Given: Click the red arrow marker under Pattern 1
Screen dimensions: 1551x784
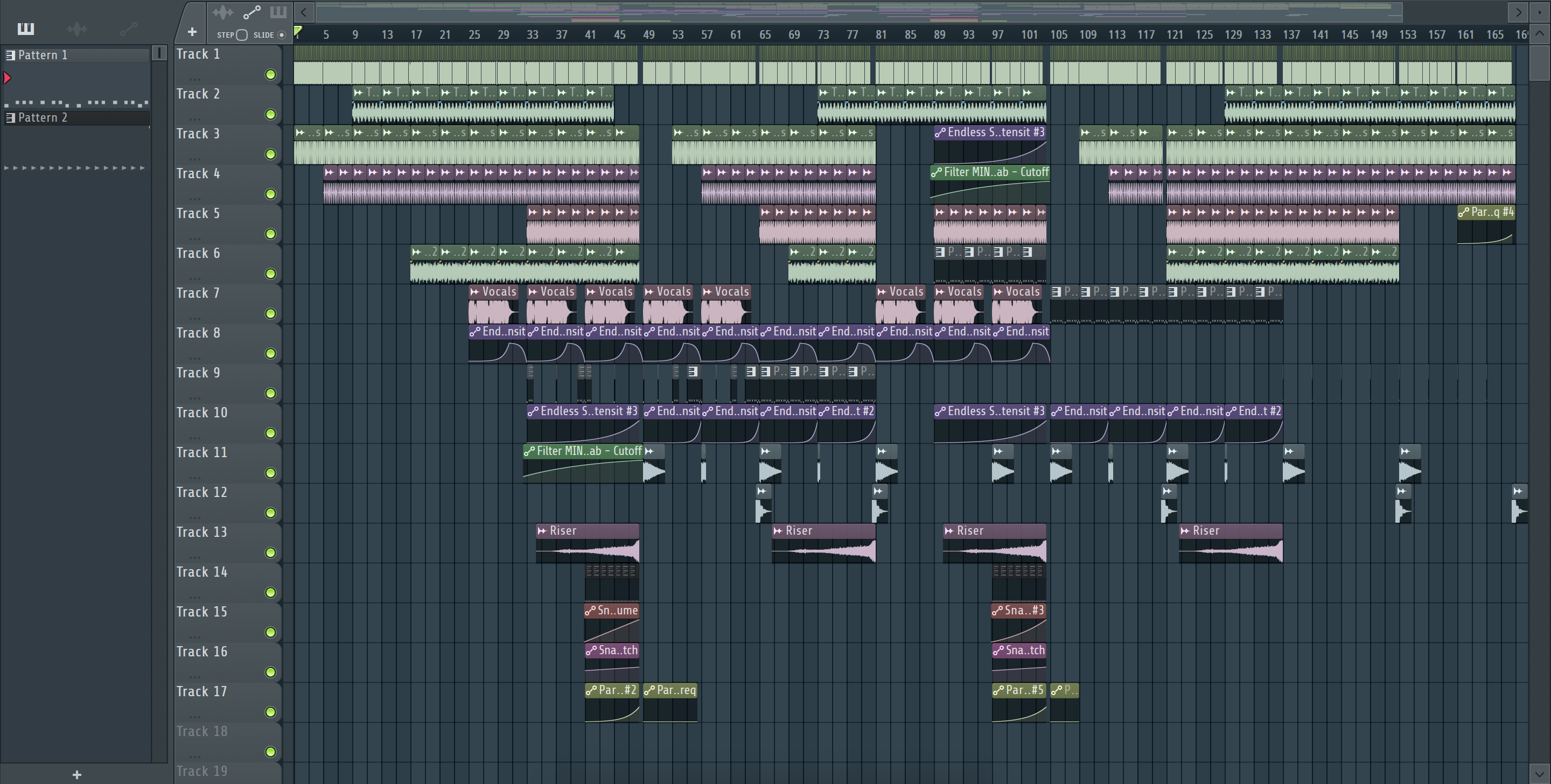Looking at the screenshot, I should 7,78.
